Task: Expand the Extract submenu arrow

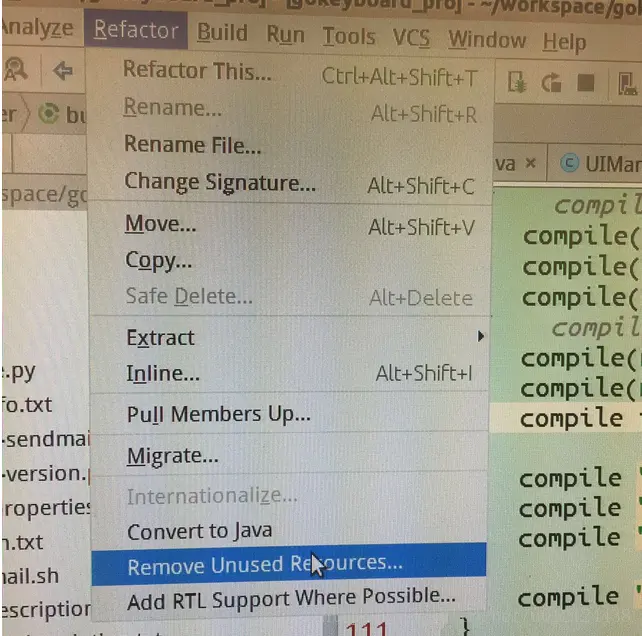Action: [481, 337]
